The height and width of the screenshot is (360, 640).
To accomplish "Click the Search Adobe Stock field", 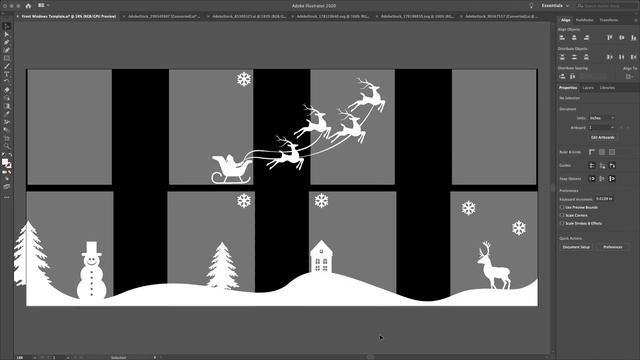I will pyautogui.click(x=607, y=6).
